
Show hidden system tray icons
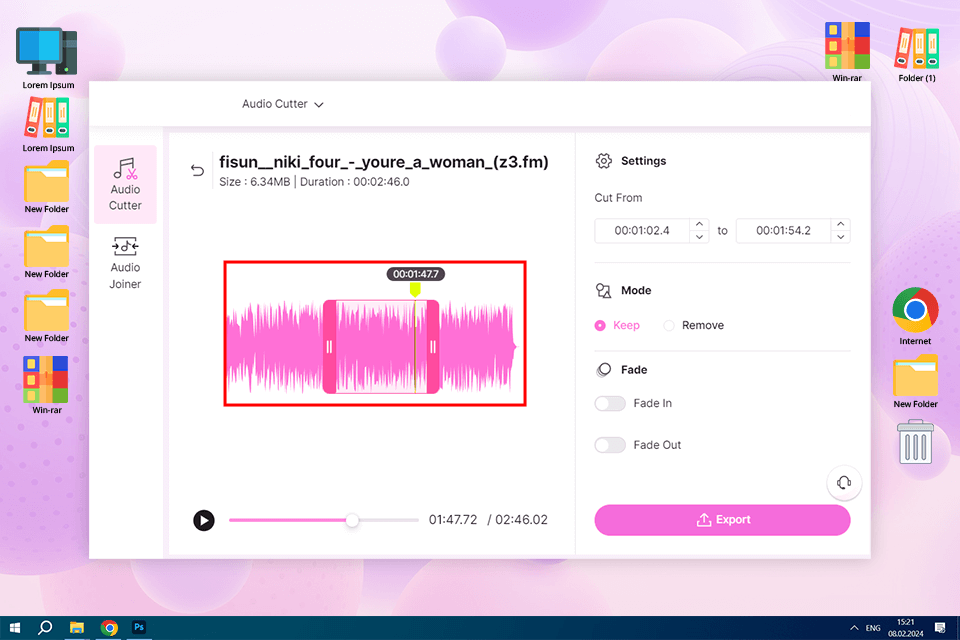(854, 628)
